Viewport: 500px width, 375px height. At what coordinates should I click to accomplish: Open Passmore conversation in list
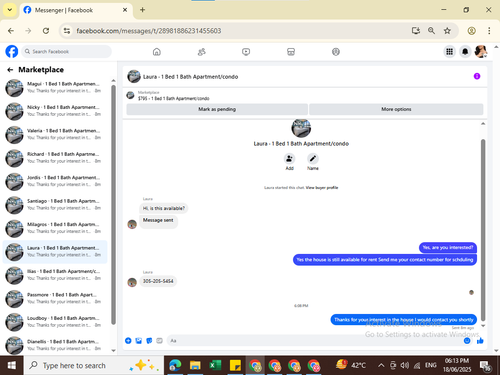pos(55,299)
